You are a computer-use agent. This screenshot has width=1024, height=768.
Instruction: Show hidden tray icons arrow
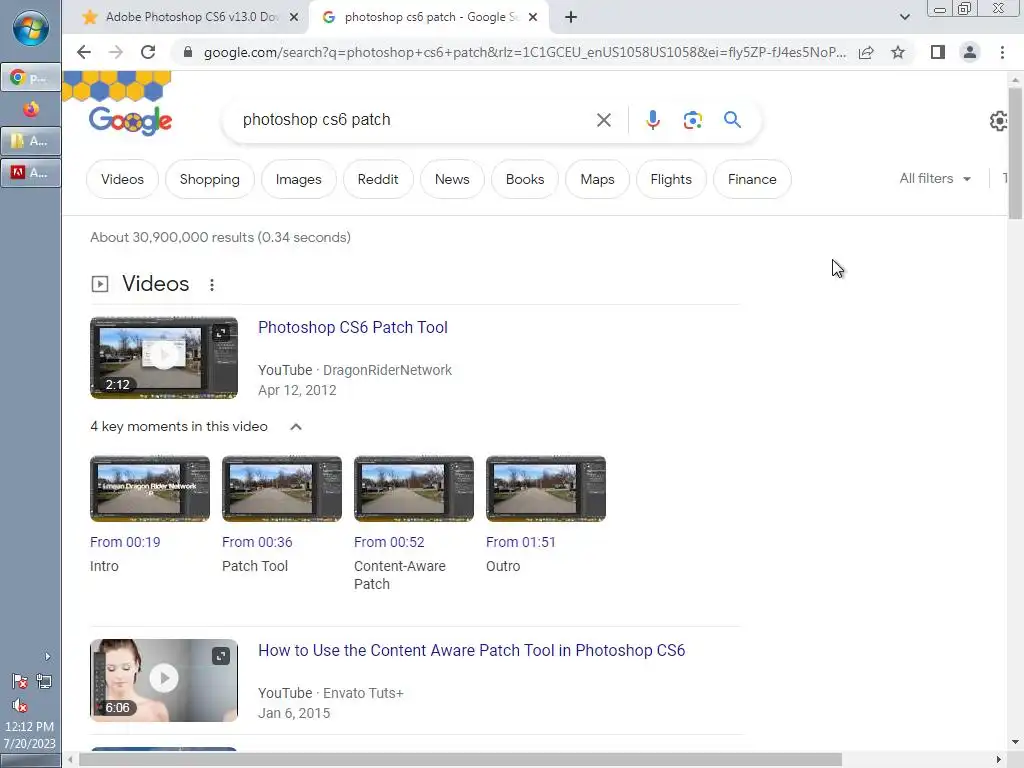click(x=47, y=656)
